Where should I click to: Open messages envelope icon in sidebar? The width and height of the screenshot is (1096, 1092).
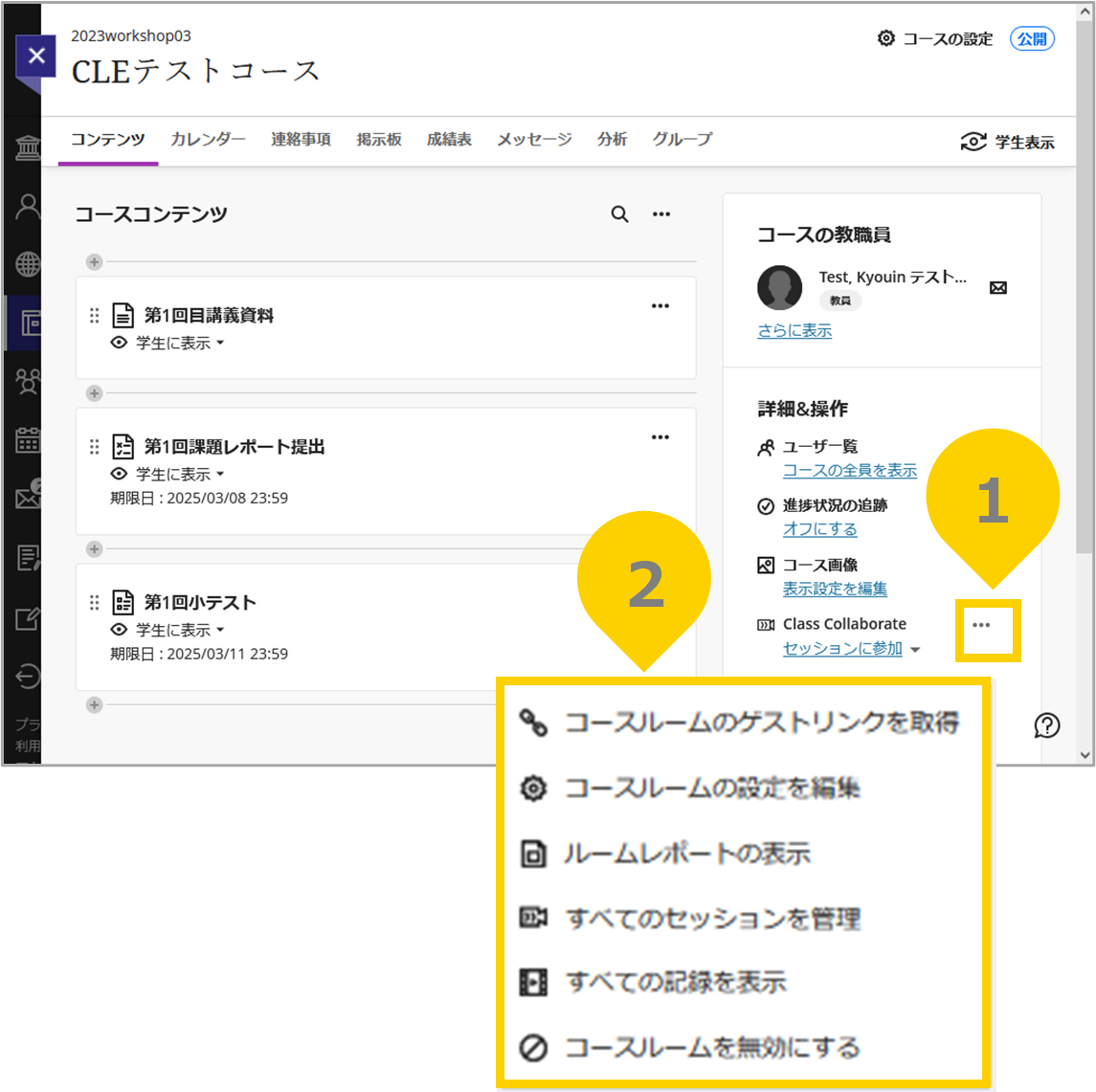pyautogui.click(x=28, y=496)
